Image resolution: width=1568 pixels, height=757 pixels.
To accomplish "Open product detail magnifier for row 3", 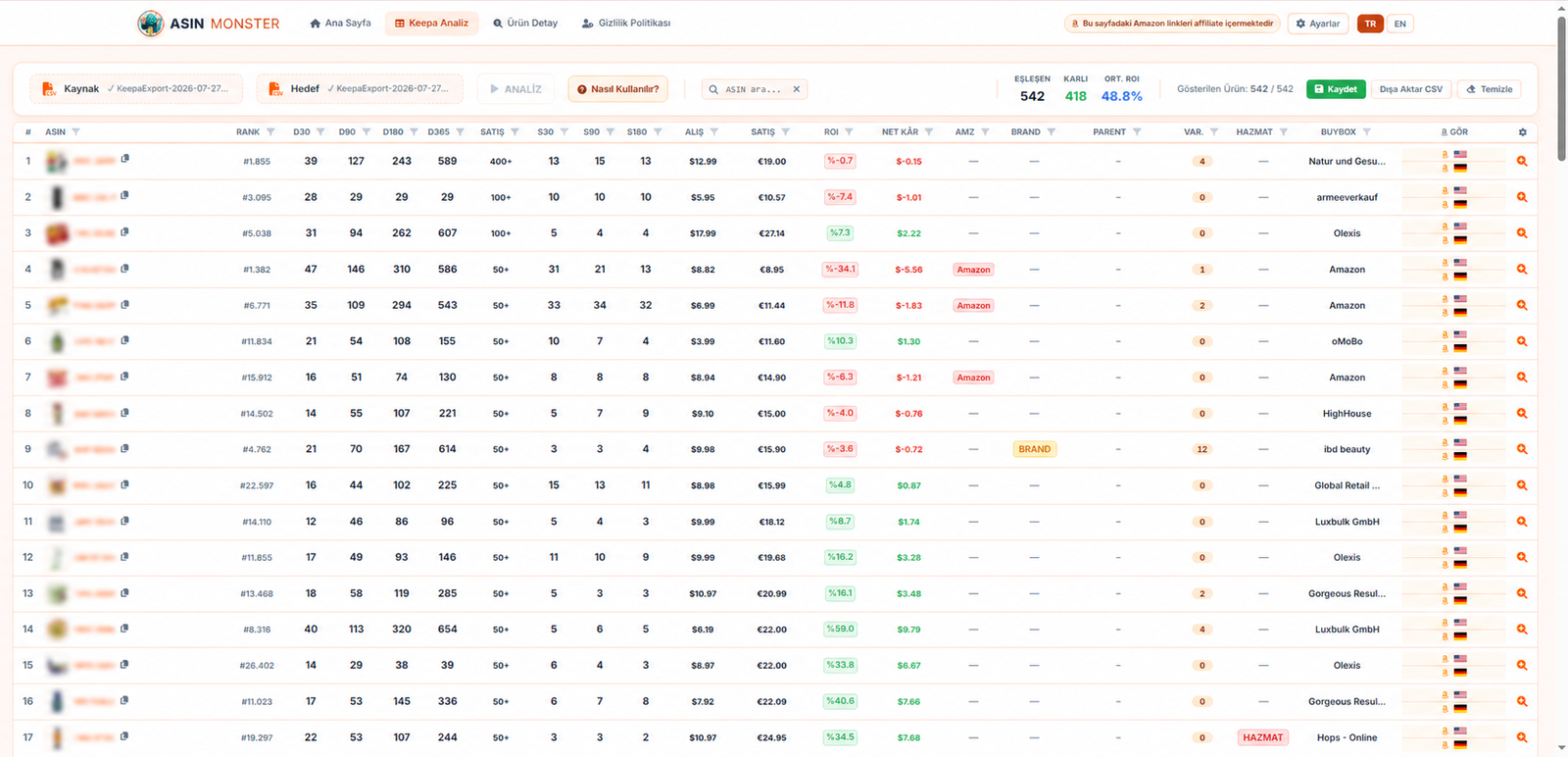I will point(1522,233).
